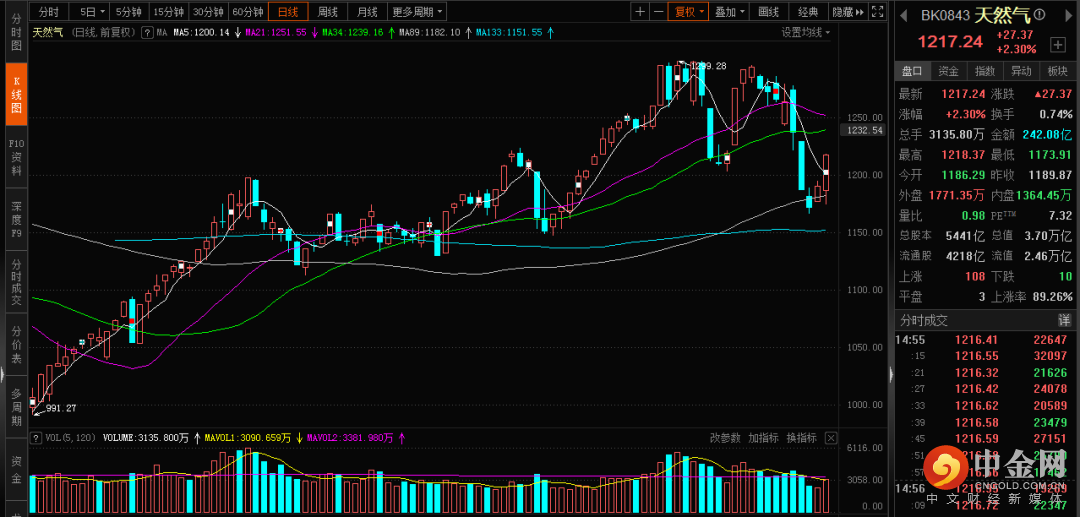Add 天然气 to watchlist with plus icon
1080x517 pixels.
(x=1057, y=45)
